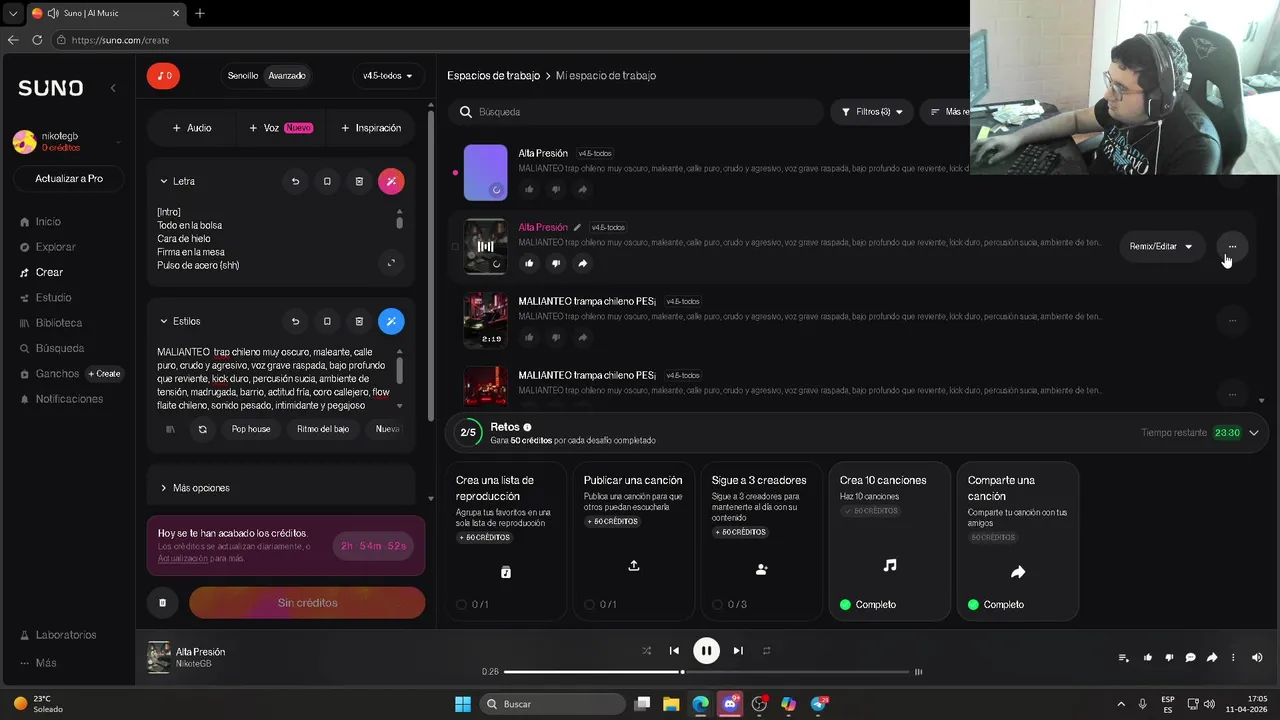Thumbs down the song in player bar
Screen dimensions: 1280x720
(1169, 657)
